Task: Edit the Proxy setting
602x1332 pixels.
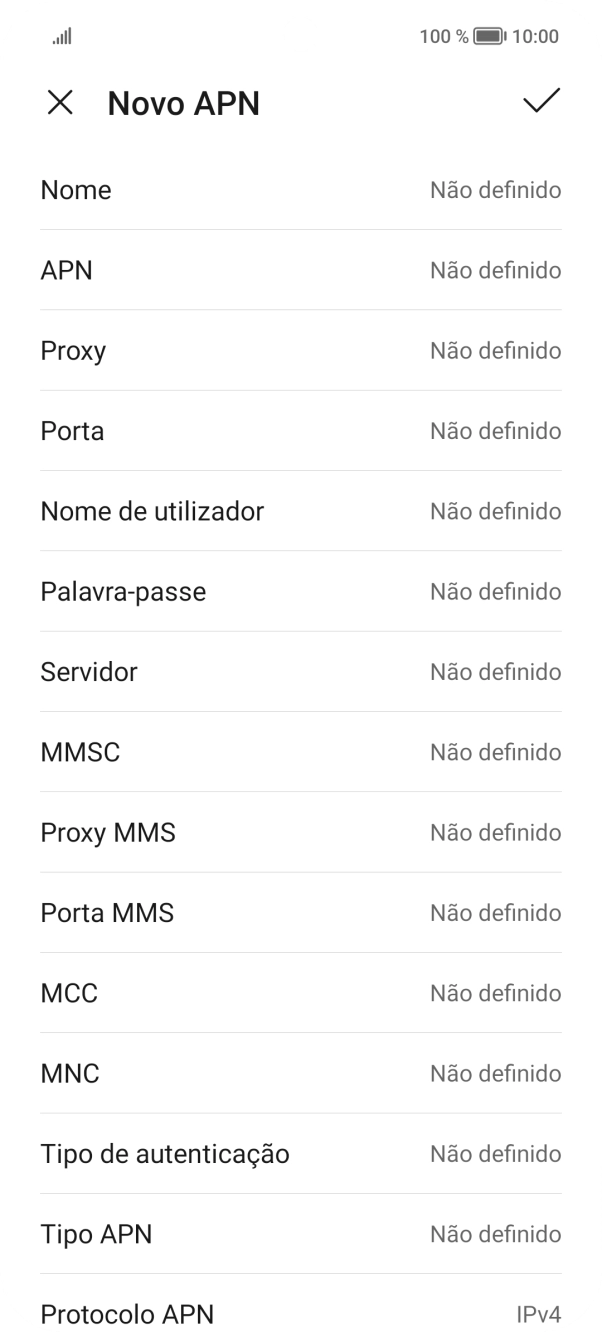Action: [x=301, y=350]
